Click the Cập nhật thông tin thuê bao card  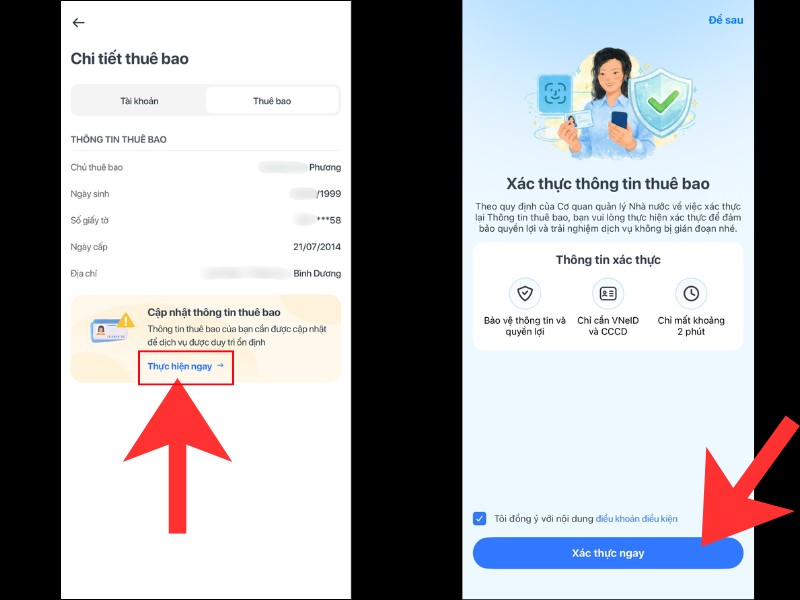pyautogui.click(x=206, y=339)
